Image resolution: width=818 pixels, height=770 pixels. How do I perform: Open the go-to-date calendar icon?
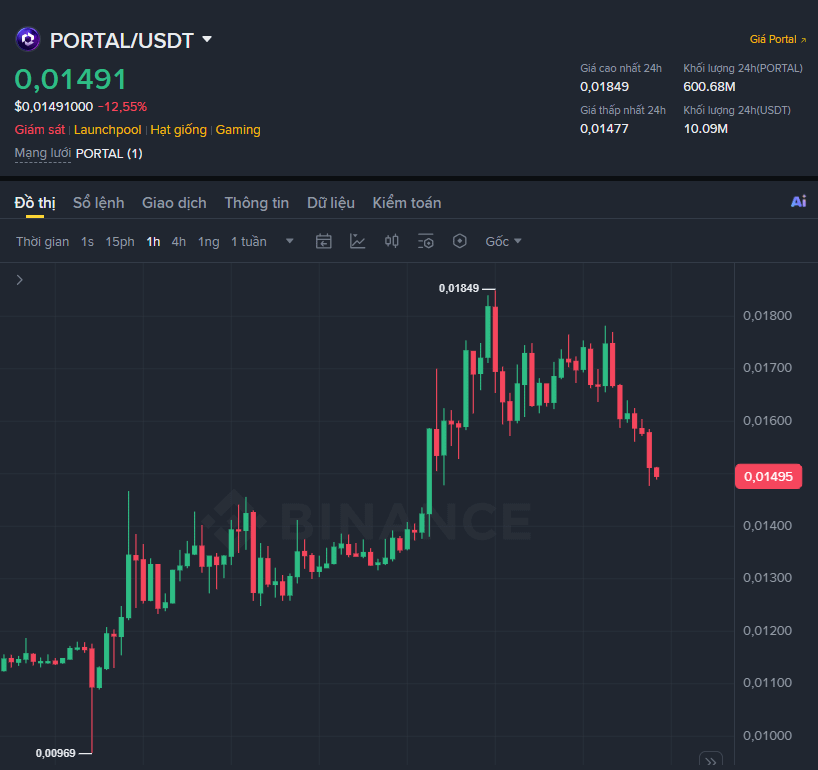pyautogui.click(x=323, y=241)
